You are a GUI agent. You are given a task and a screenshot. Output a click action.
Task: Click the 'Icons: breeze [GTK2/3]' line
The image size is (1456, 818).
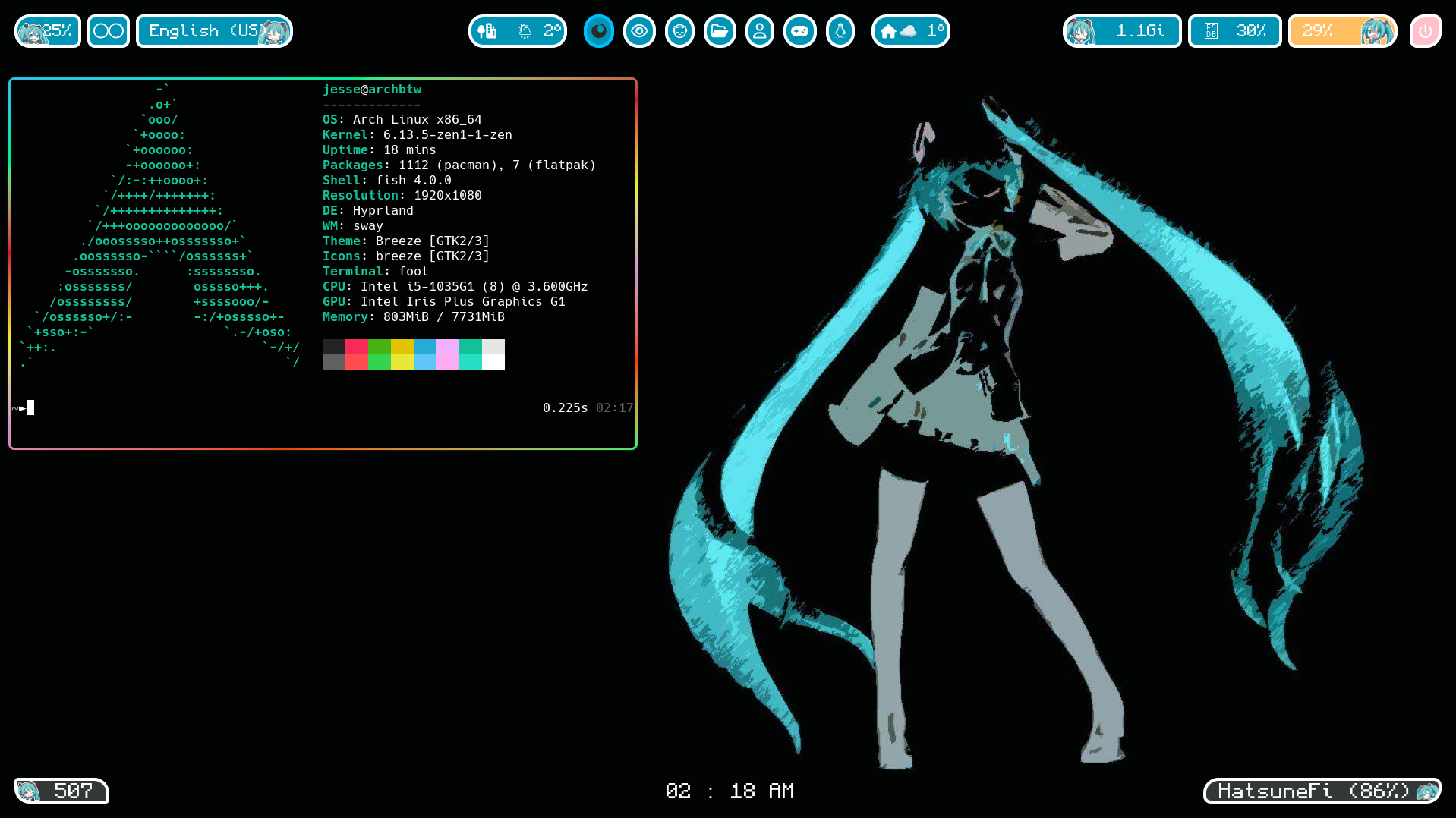click(406, 256)
